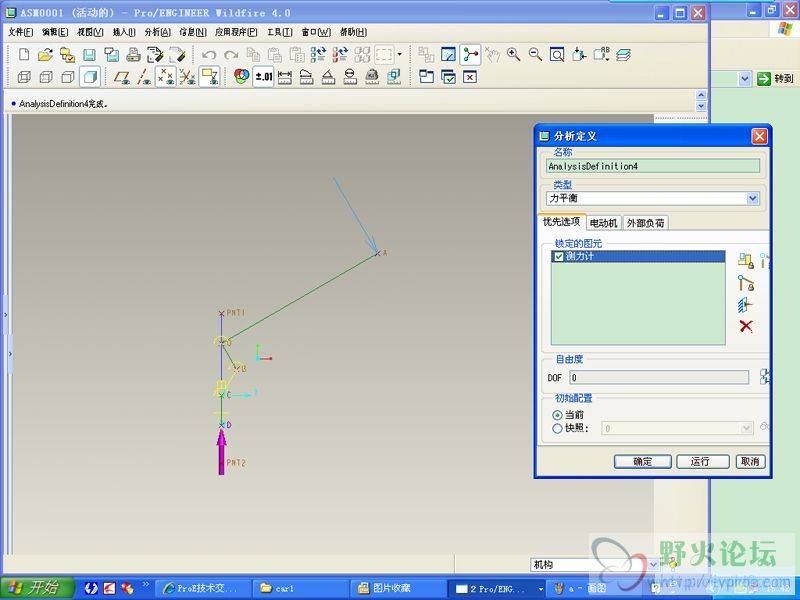The height and width of the screenshot is (600, 800).
Task: Click the ±.01 tolerance display icon
Action: 263,76
